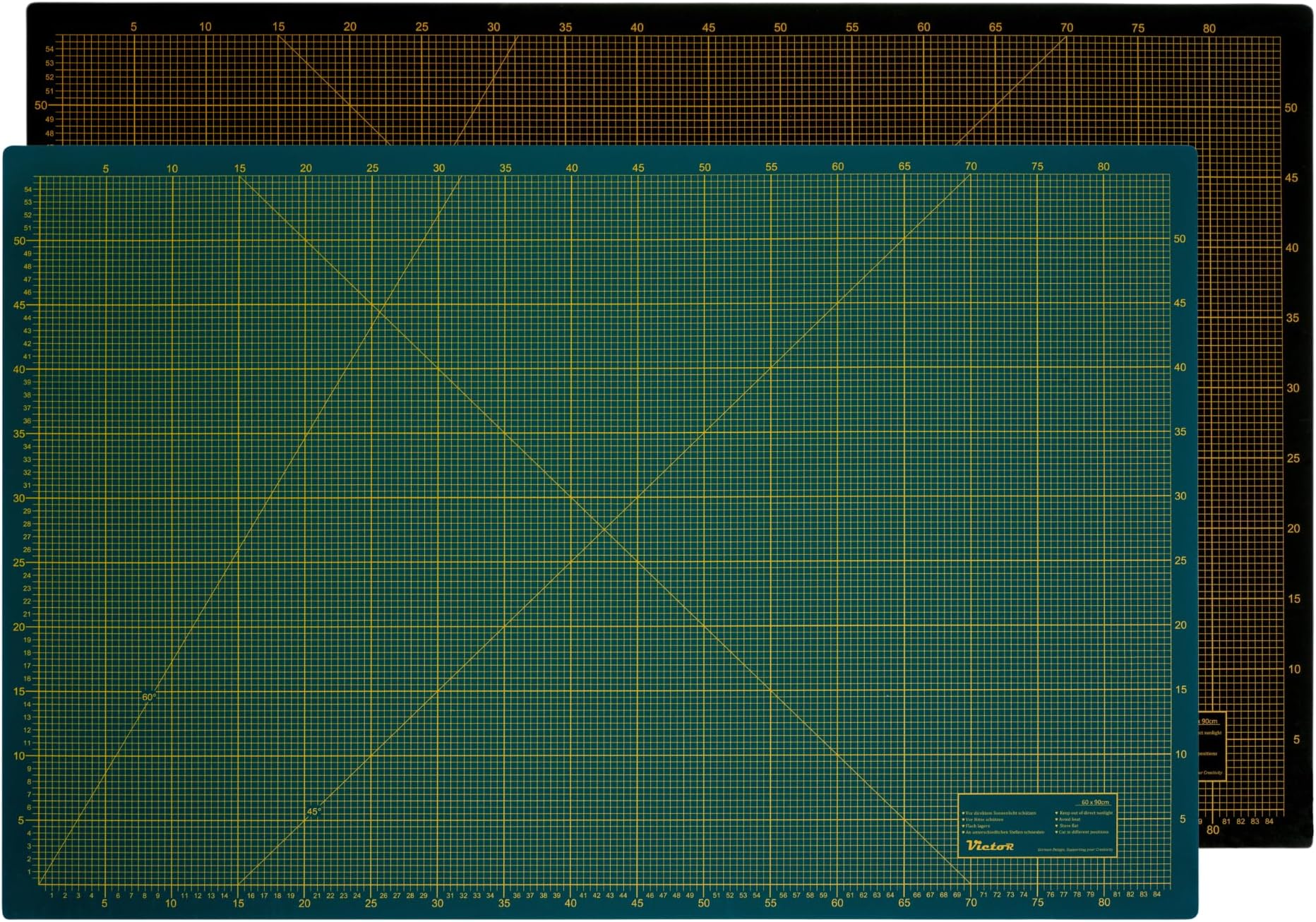
Task: Click "Keep out of direct sunlight" text
Action: tap(1086, 813)
